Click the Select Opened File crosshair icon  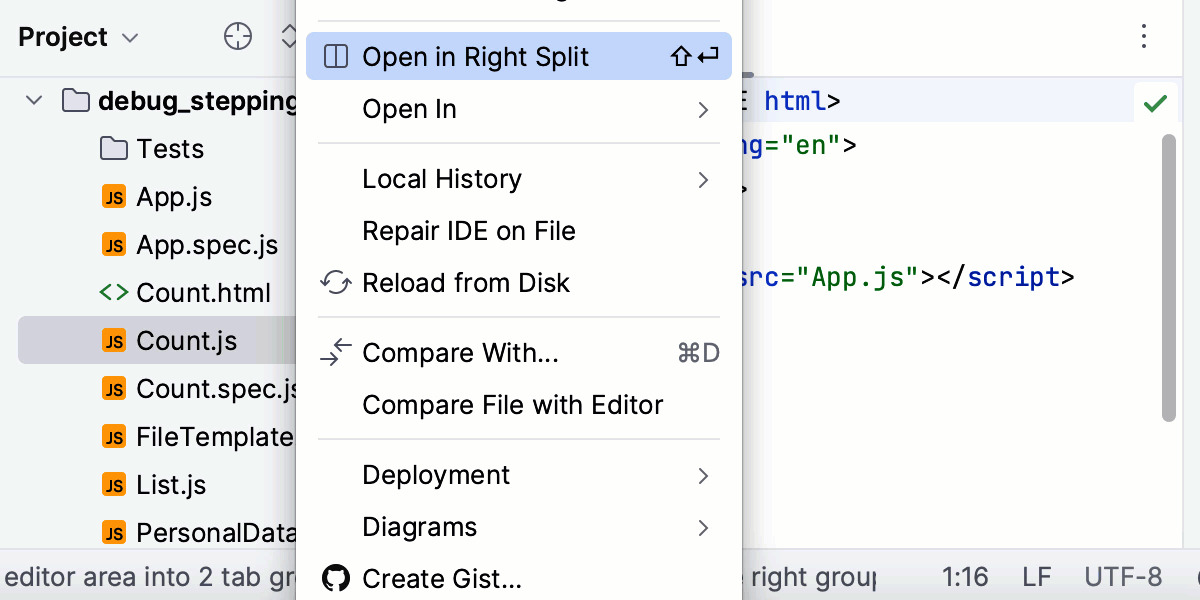click(237, 36)
